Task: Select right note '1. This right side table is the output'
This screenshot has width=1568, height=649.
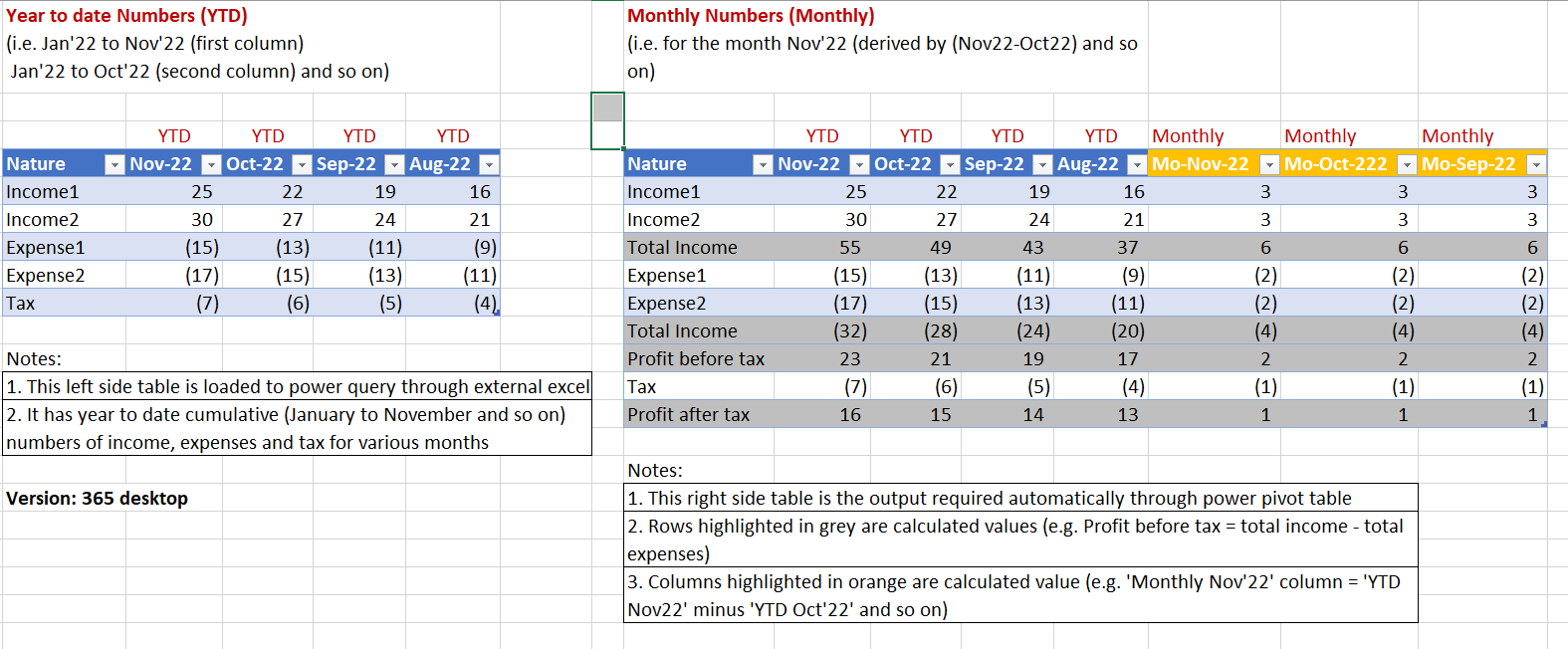Action: pyautogui.click(x=1020, y=498)
